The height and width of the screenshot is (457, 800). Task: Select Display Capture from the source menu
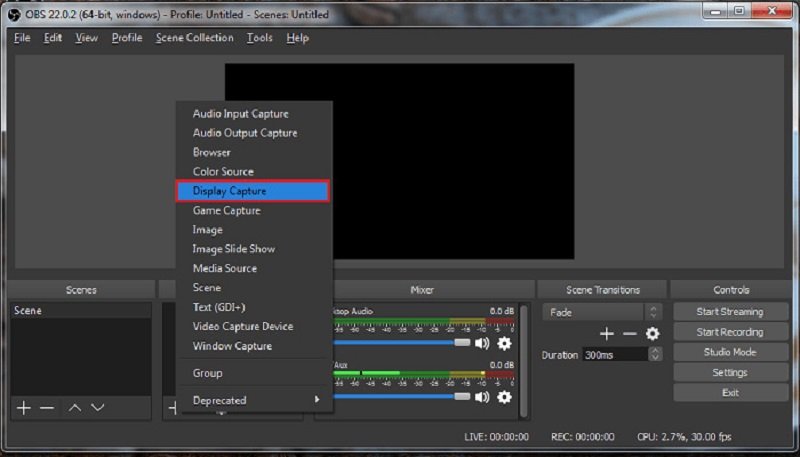252,191
